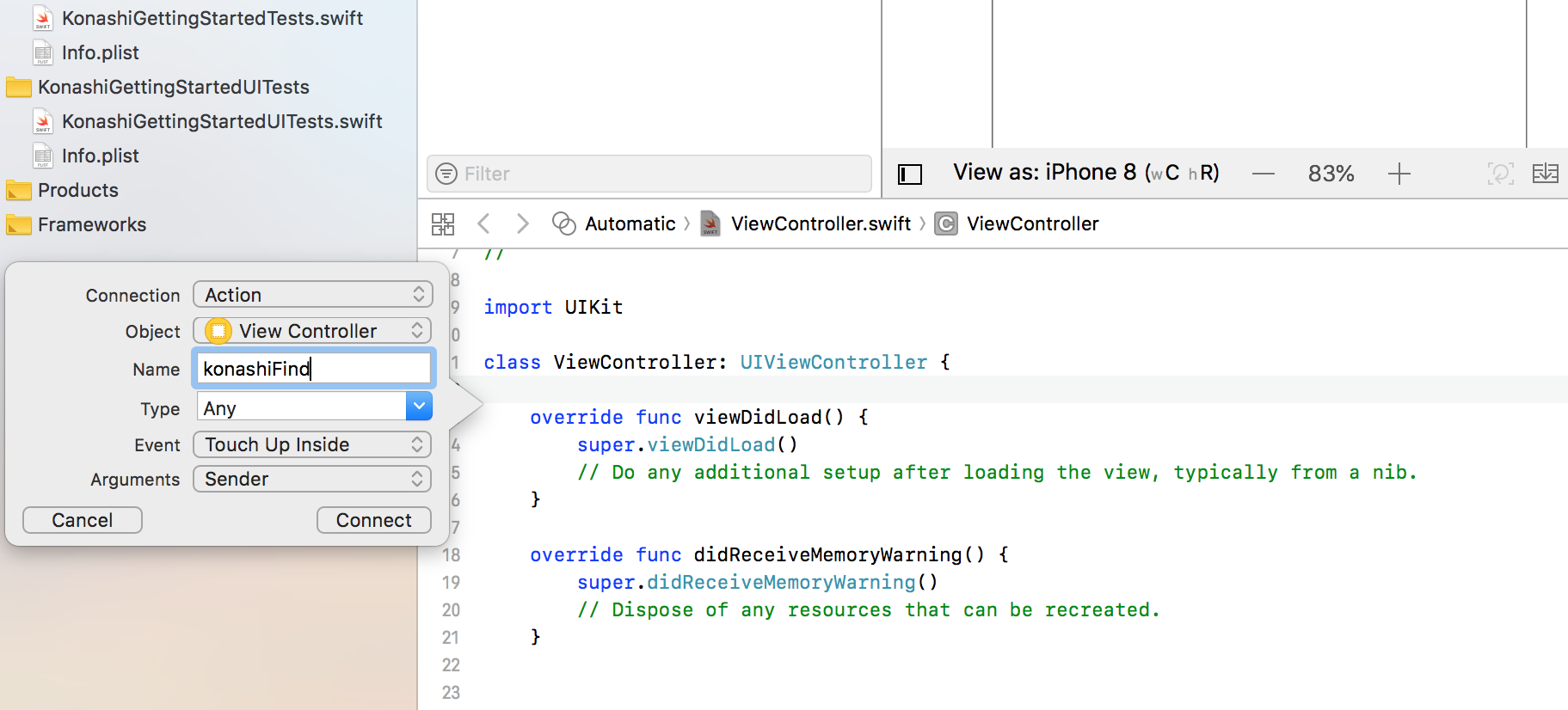Click the embed in stack icon
Screen dimensions: 1568x710
tap(1545, 174)
